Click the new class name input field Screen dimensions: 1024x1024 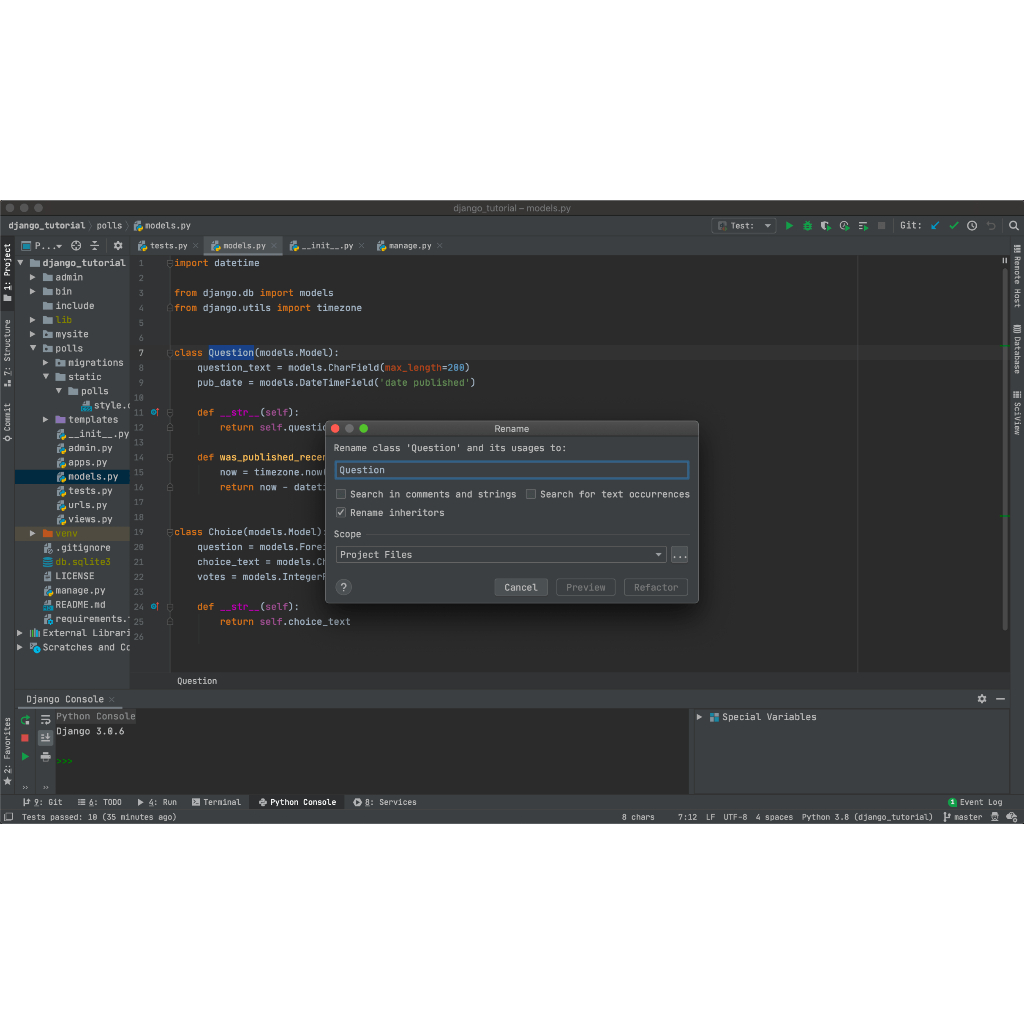coord(511,470)
